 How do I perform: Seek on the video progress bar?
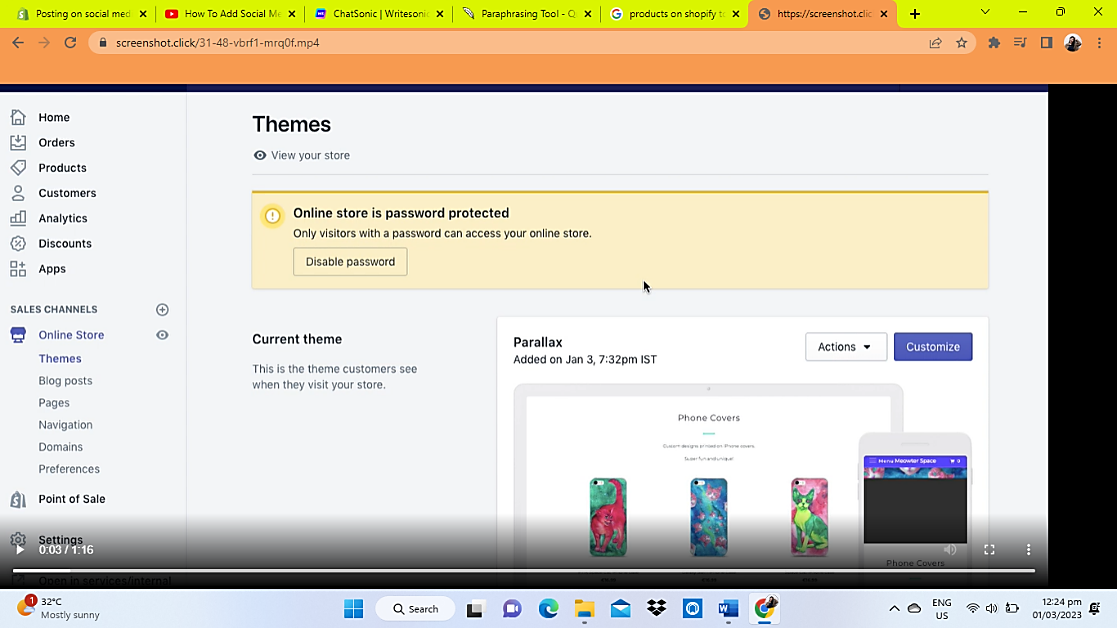click(x=524, y=571)
